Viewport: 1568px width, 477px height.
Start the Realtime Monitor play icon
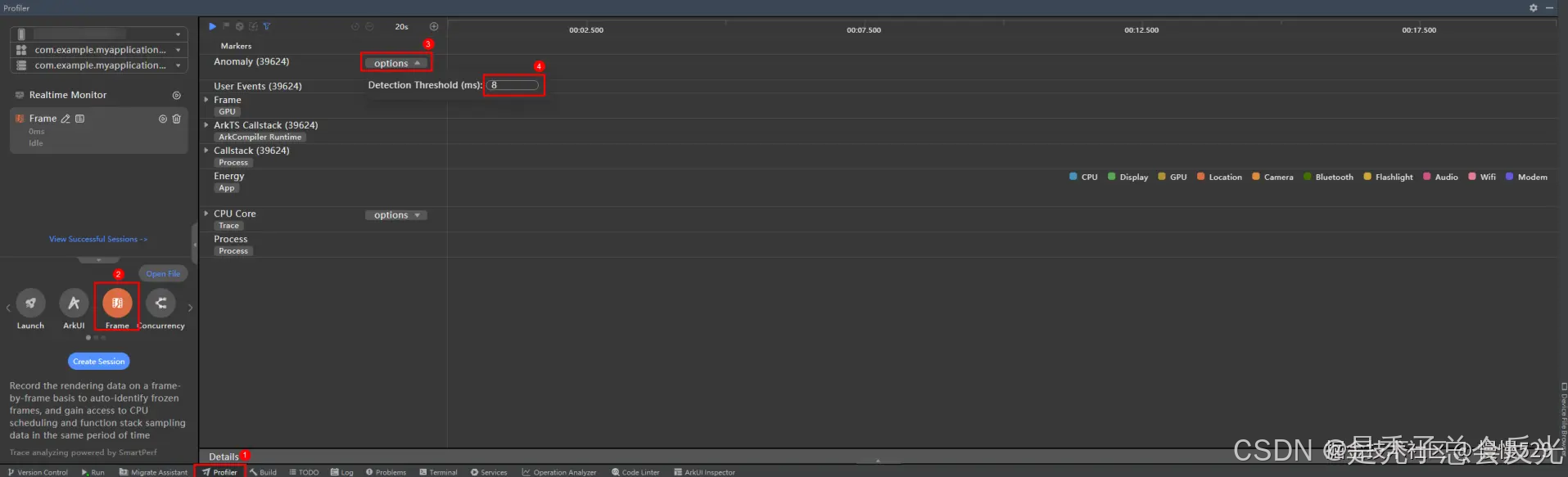176,95
